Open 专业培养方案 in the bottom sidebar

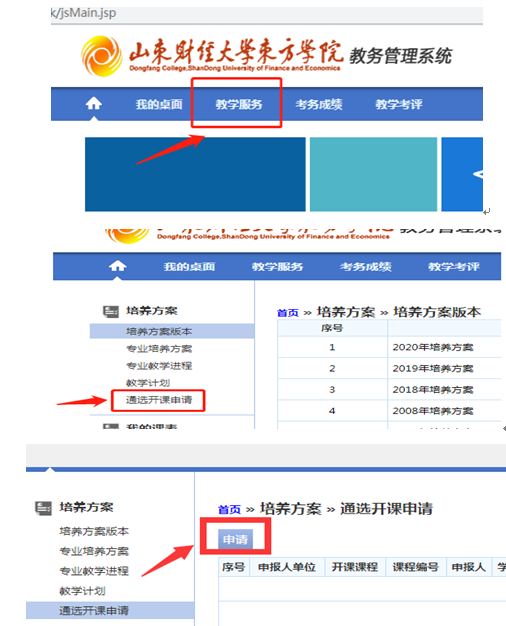pos(94,551)
